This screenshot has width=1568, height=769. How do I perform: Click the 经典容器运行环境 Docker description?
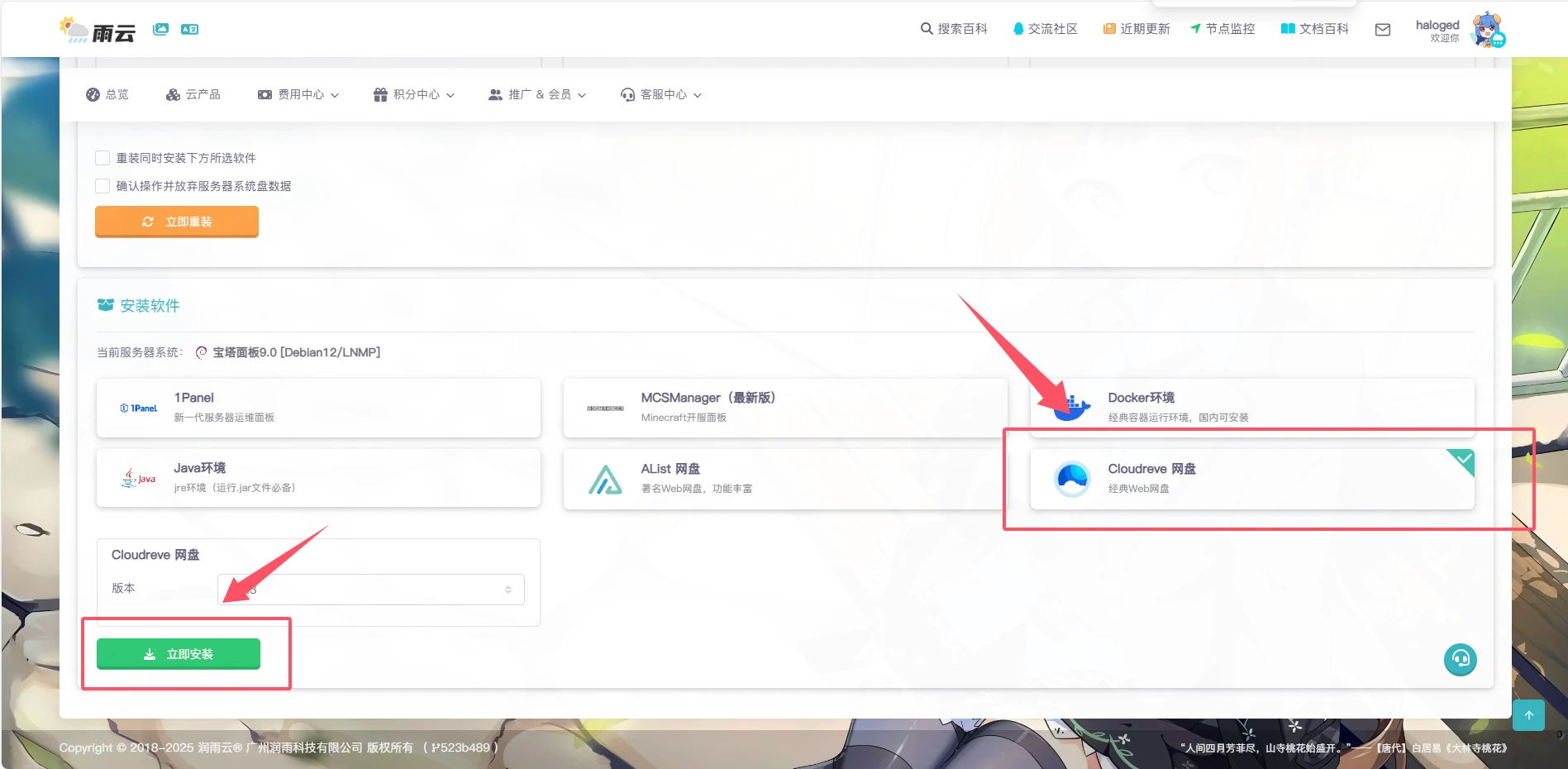coord(1178,418)
